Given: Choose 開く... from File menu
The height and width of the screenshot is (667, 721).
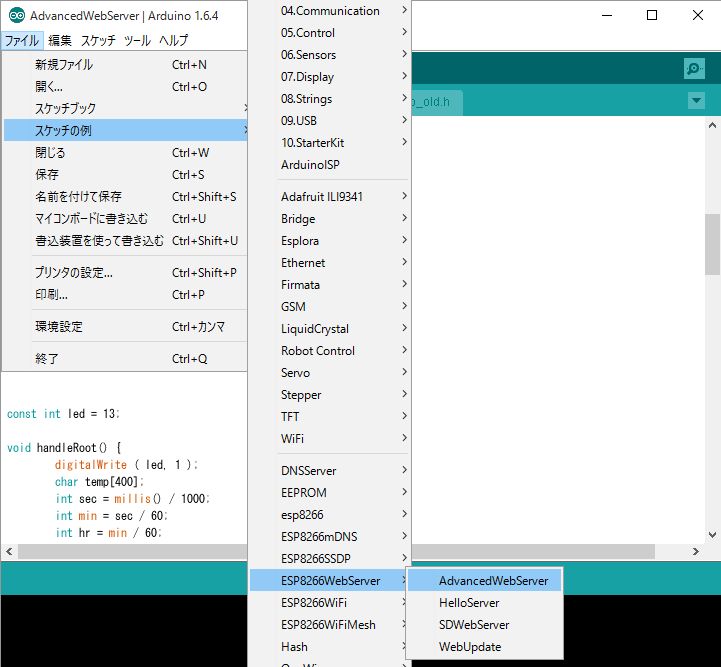Looking at the screenshot, I should pos(126,86).
